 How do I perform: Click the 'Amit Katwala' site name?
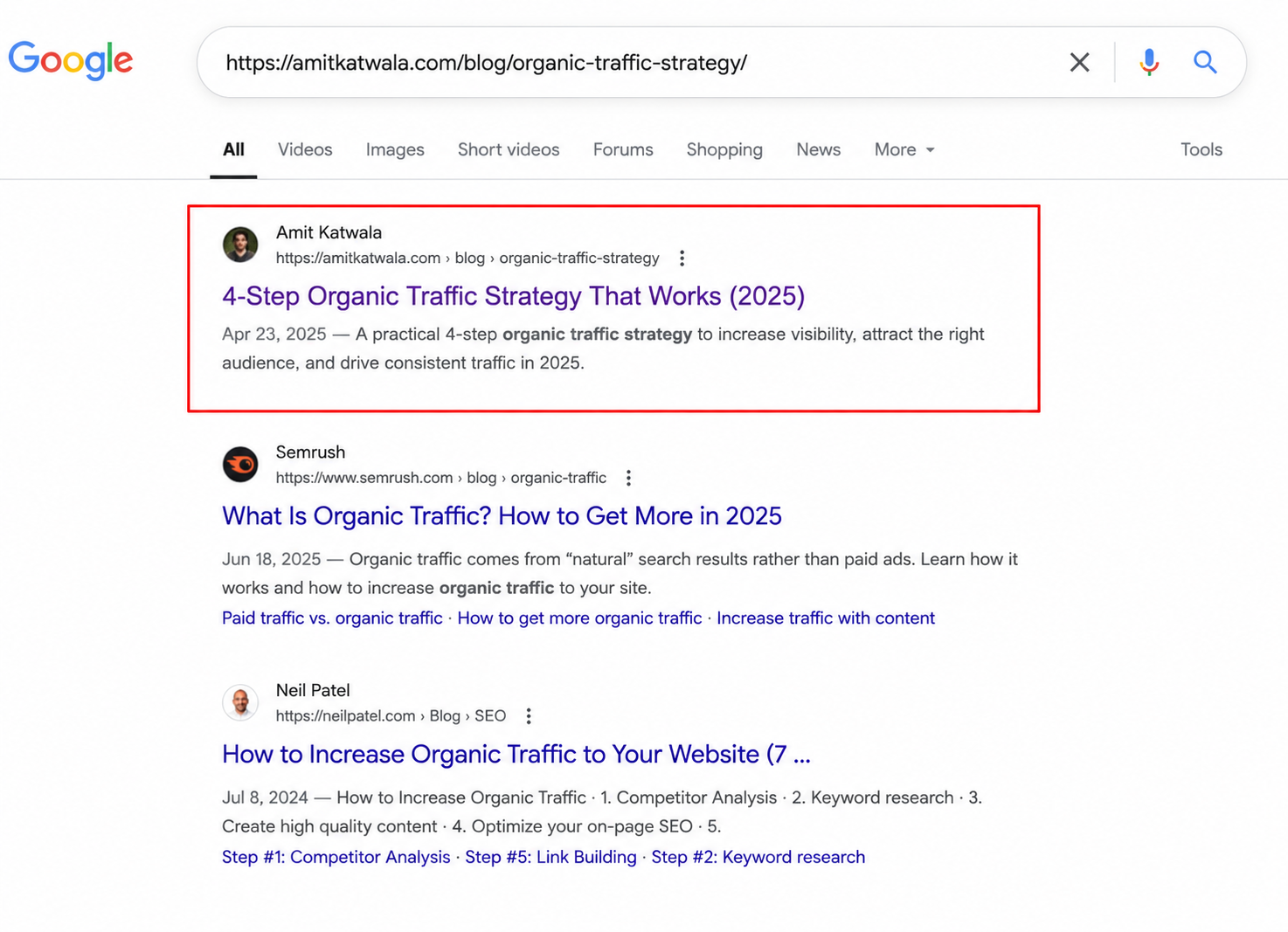(329, 232)
